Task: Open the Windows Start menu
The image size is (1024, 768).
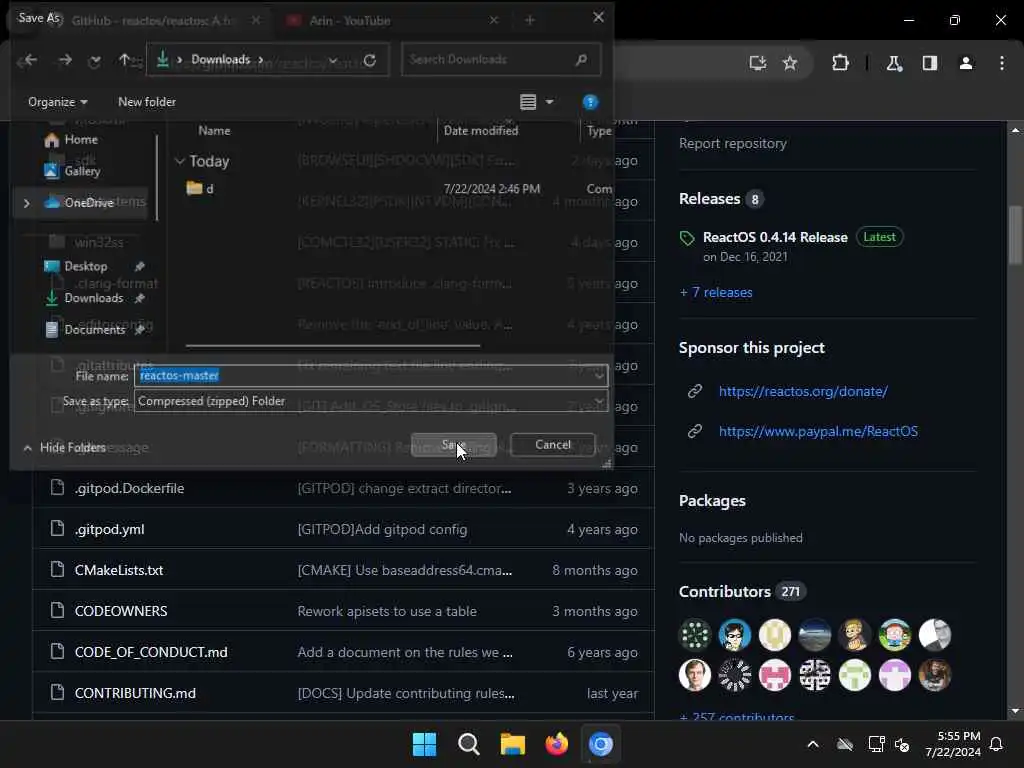Action: [424, 744]
